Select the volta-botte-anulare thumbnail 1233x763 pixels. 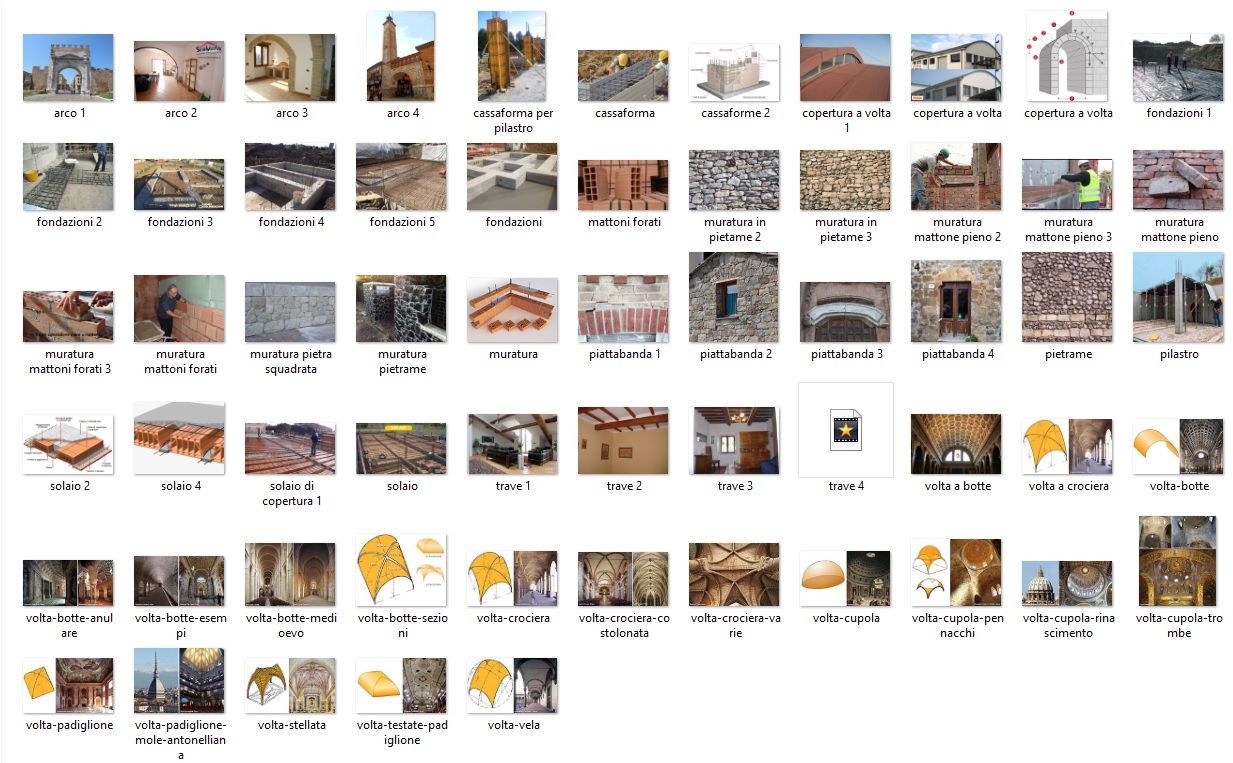pyautogui.click(x=68, y=583)
